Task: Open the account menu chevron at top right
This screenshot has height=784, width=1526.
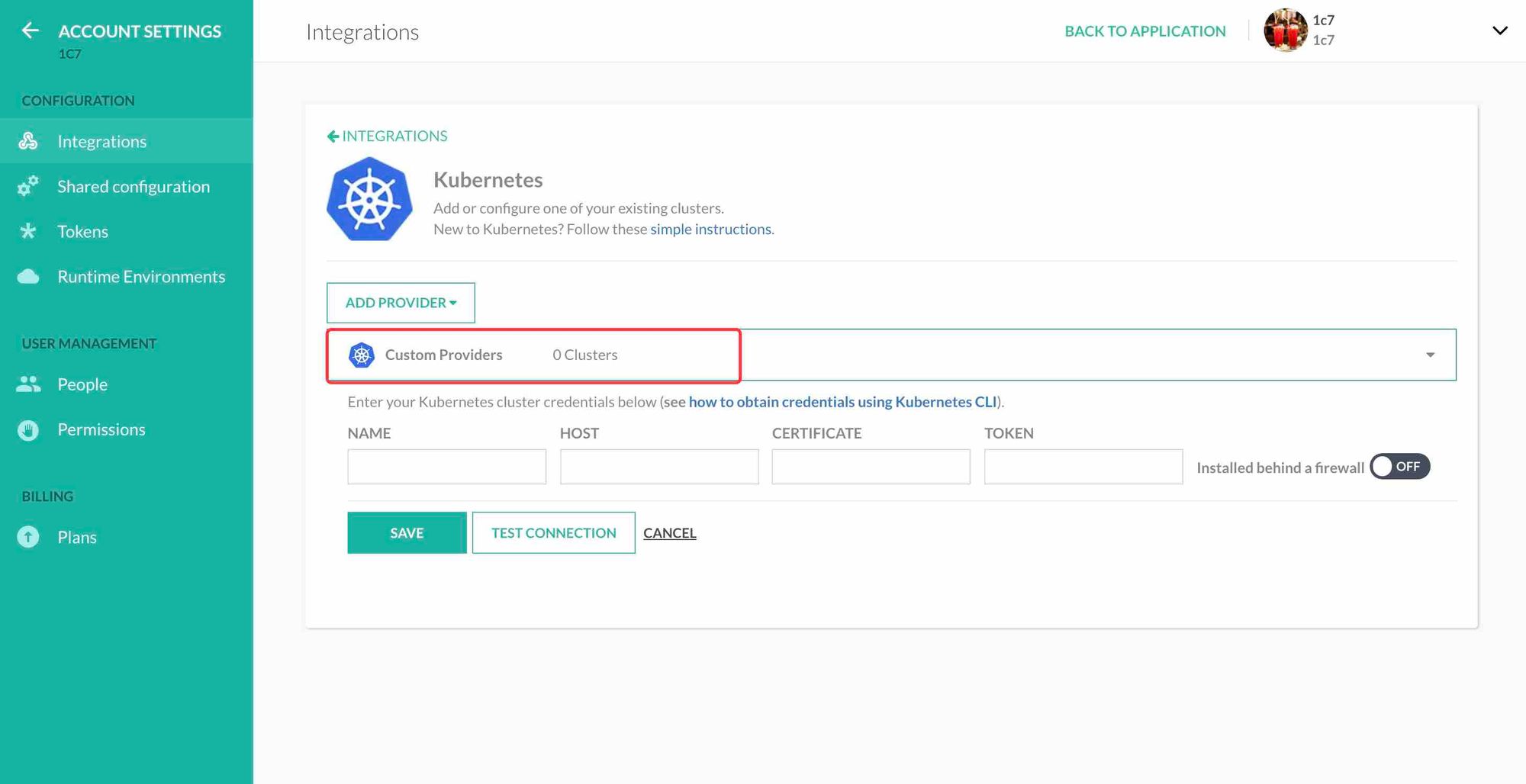Action: tap(1499, 31)
